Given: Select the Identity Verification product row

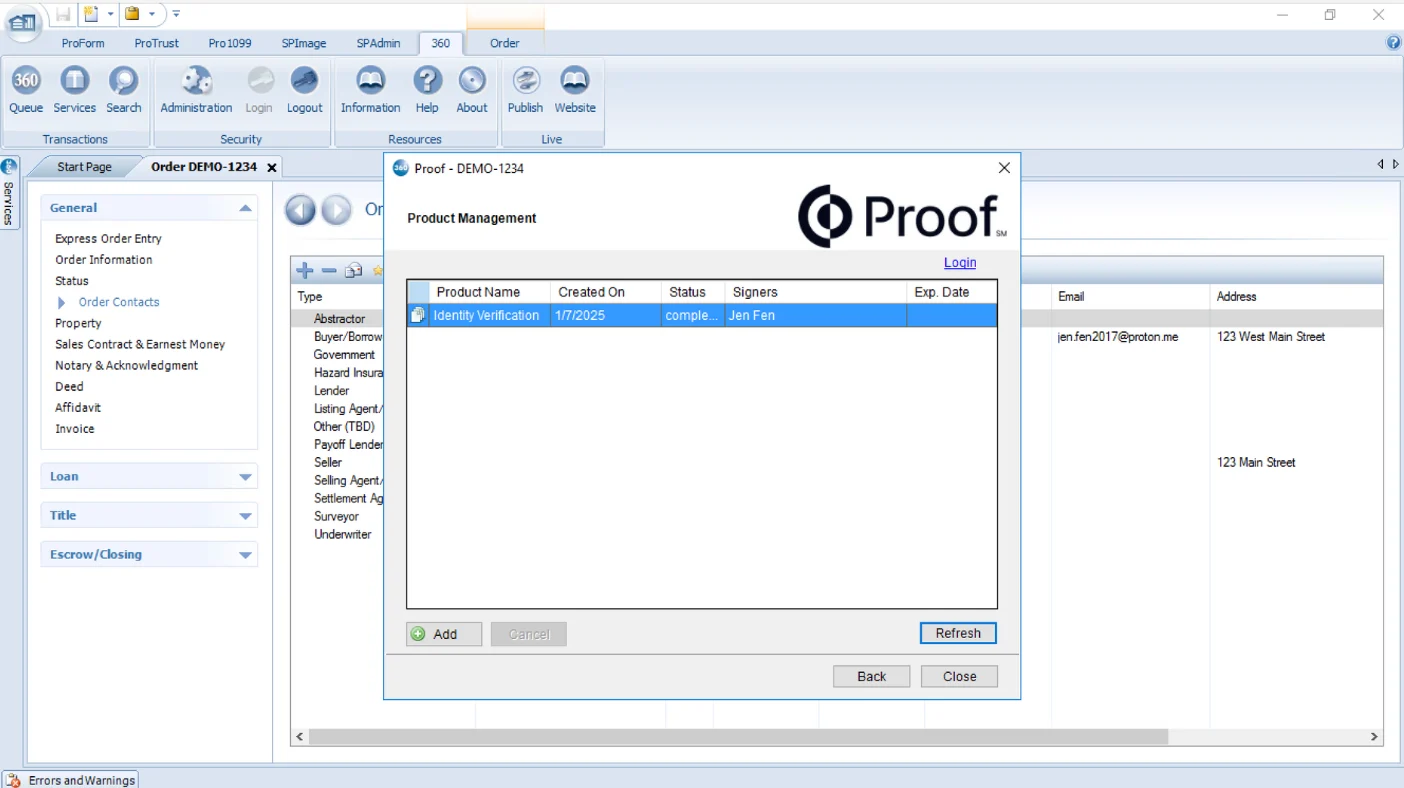Looking at the screenshot, I should point(702,315).
